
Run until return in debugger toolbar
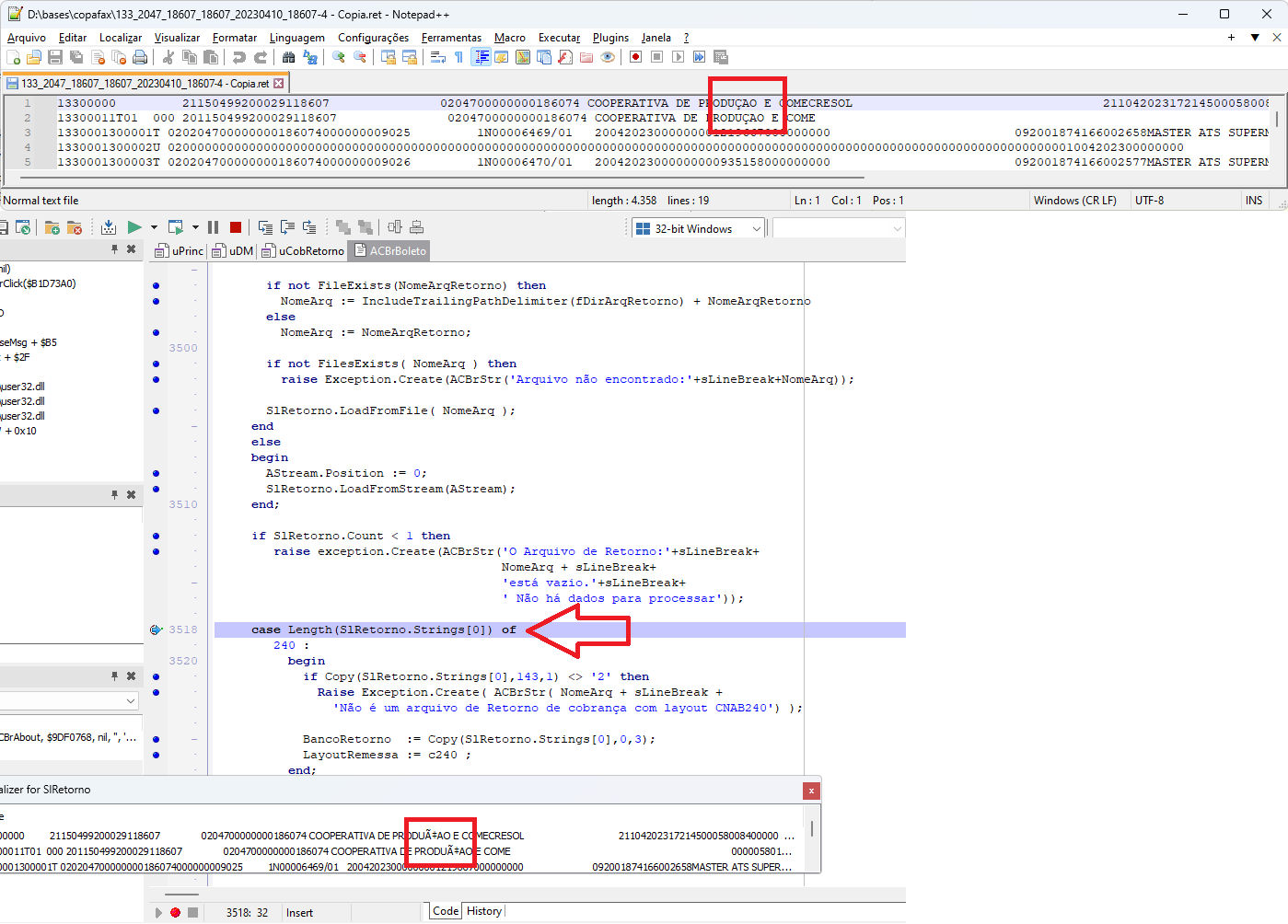click(x=309, y=227)
